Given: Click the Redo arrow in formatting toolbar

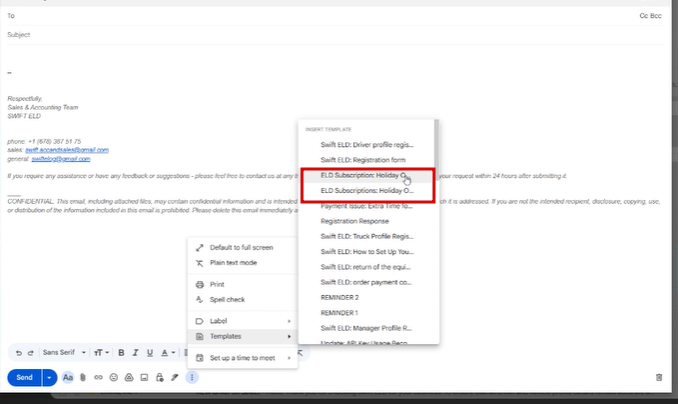Looking at the screenshot, I should (x=31, y=353).
